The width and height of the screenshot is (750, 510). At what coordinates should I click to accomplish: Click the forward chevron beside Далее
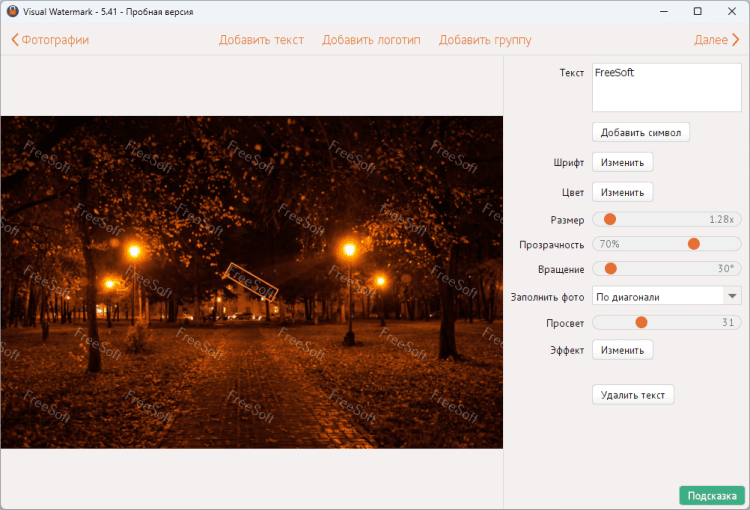point(735,40)
